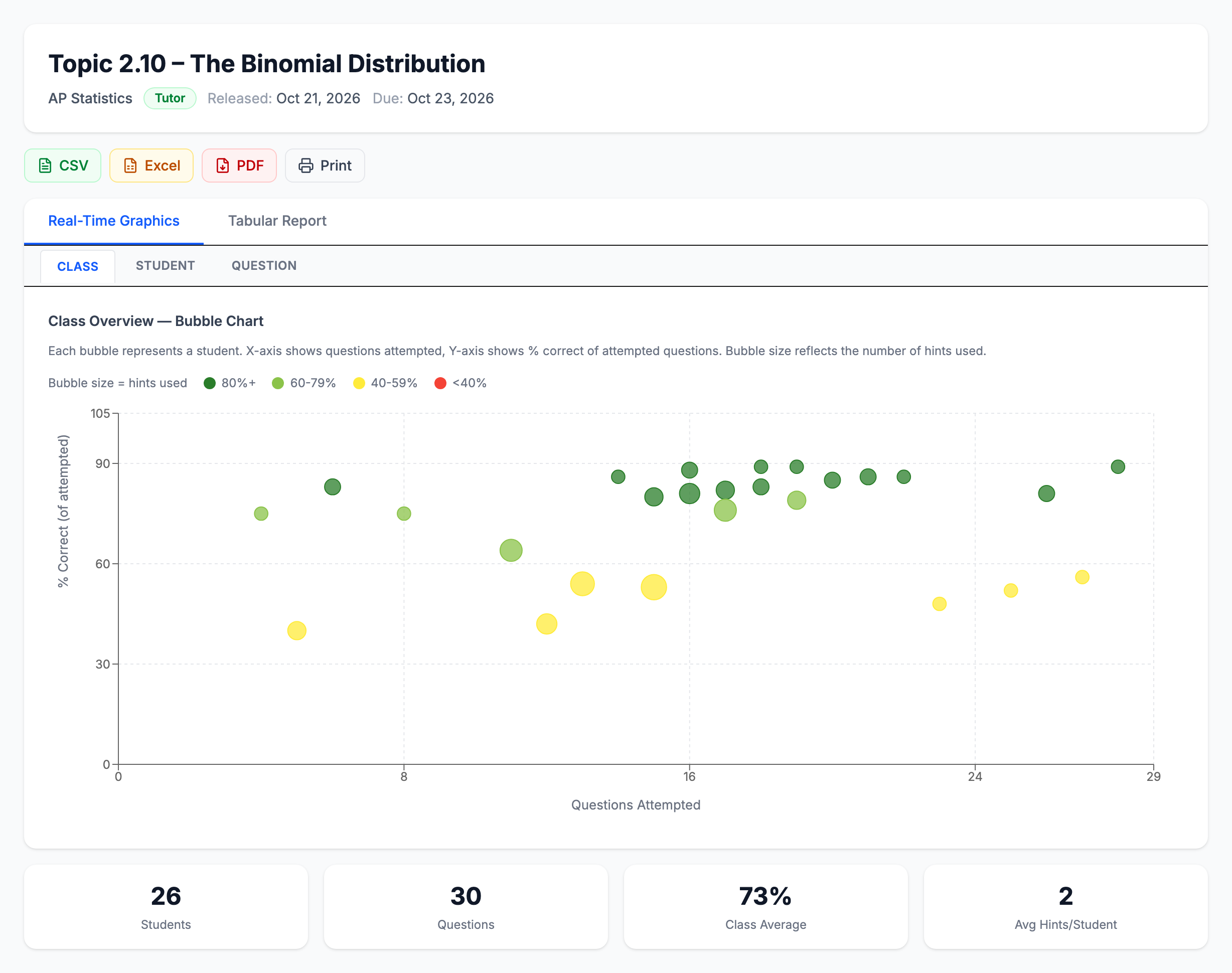Select large yellow bubble at 15 questions
The height and width of the screenshot is (973, 1232).
tap(654, 587)
